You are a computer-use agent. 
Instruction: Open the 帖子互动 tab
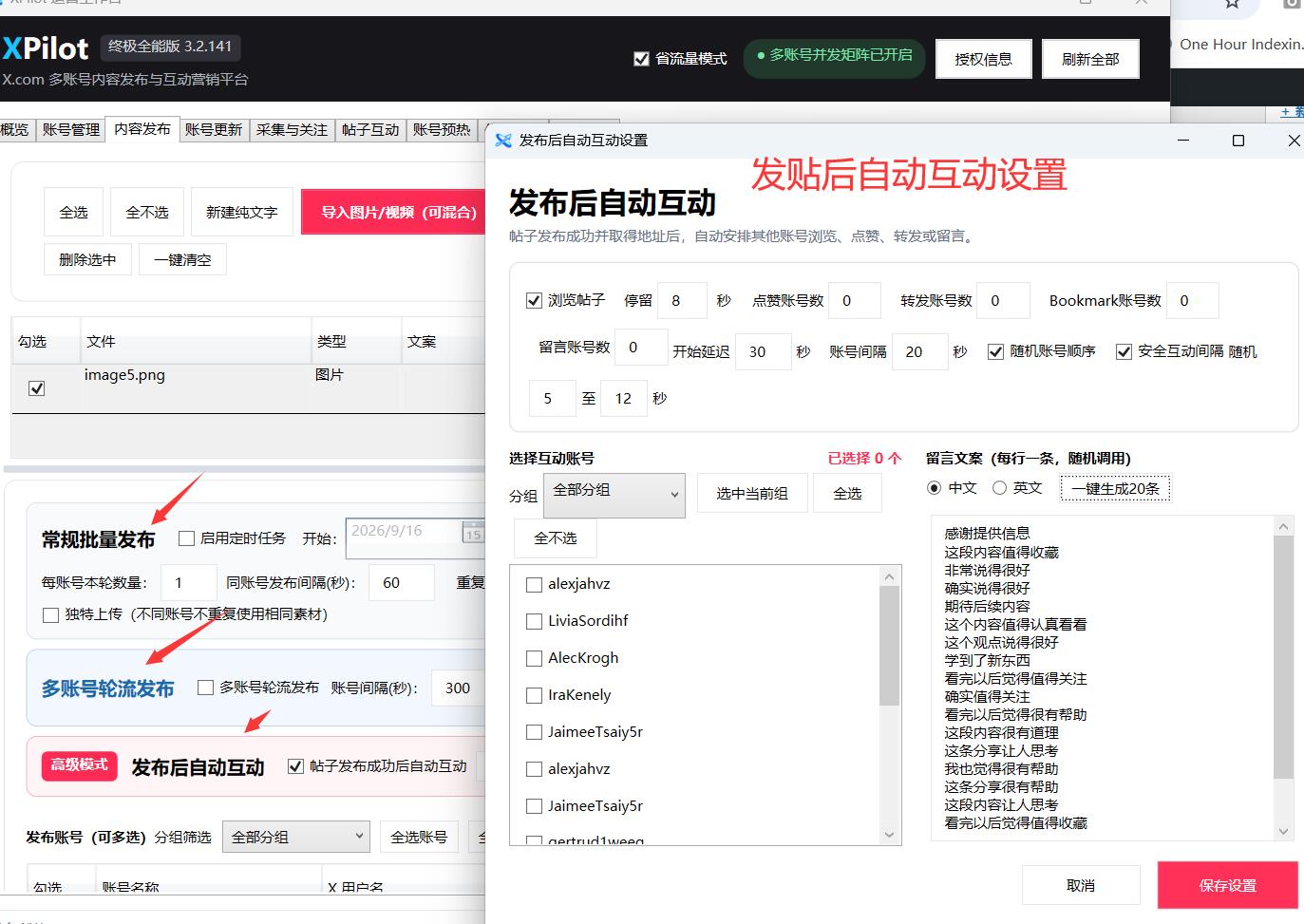click(370, 130)
